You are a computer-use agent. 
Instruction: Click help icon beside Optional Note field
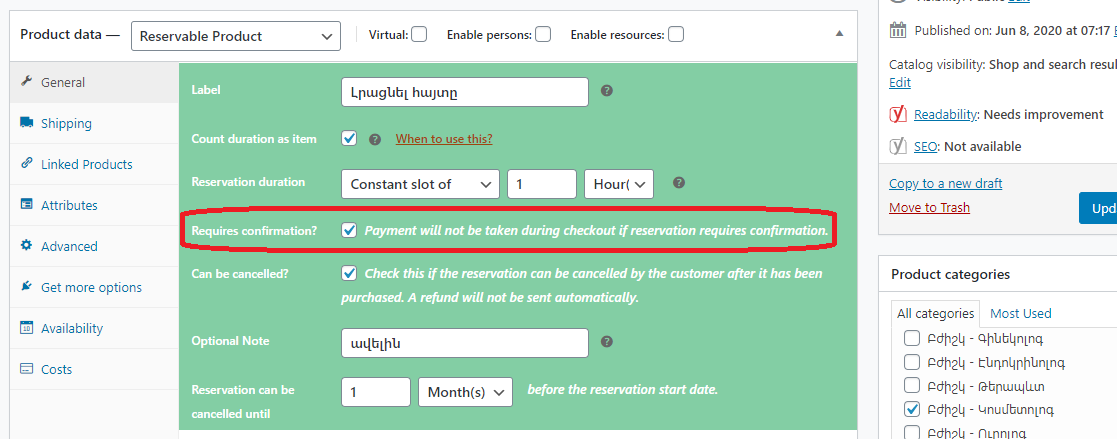coord(606,342)
